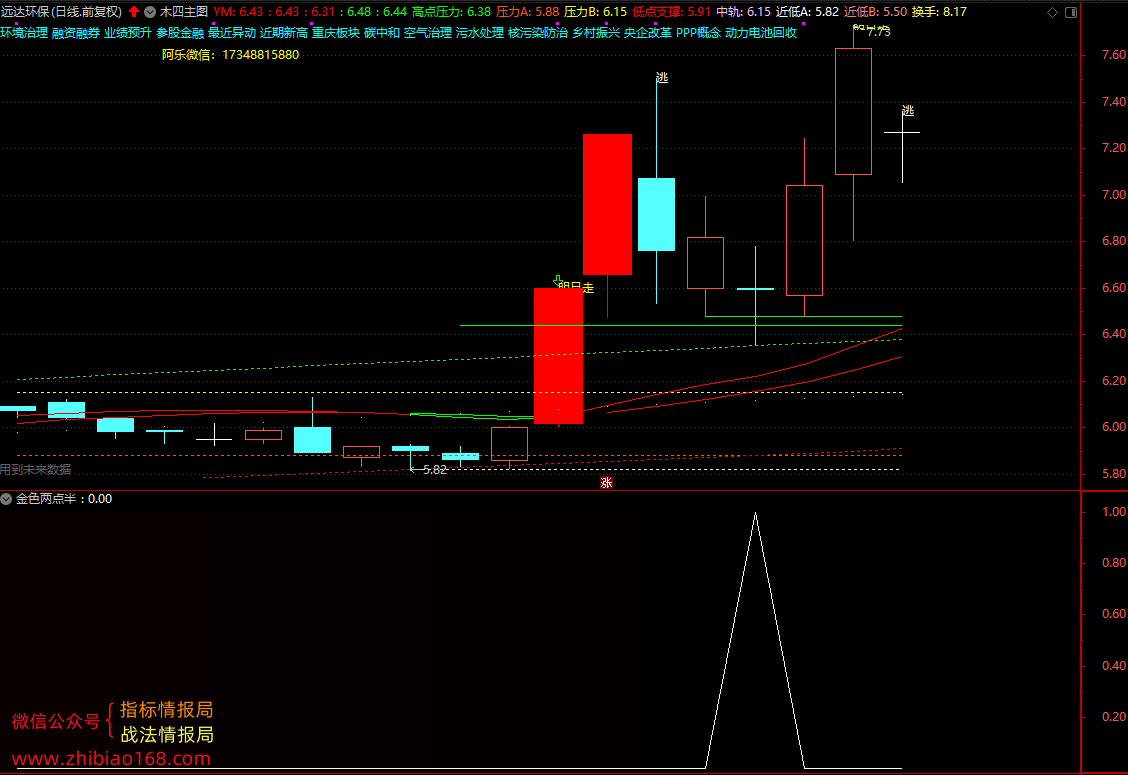This screenshot has height=775, width=1128.
Task: Select the 污水处理 tag
Action: [480, 33]
